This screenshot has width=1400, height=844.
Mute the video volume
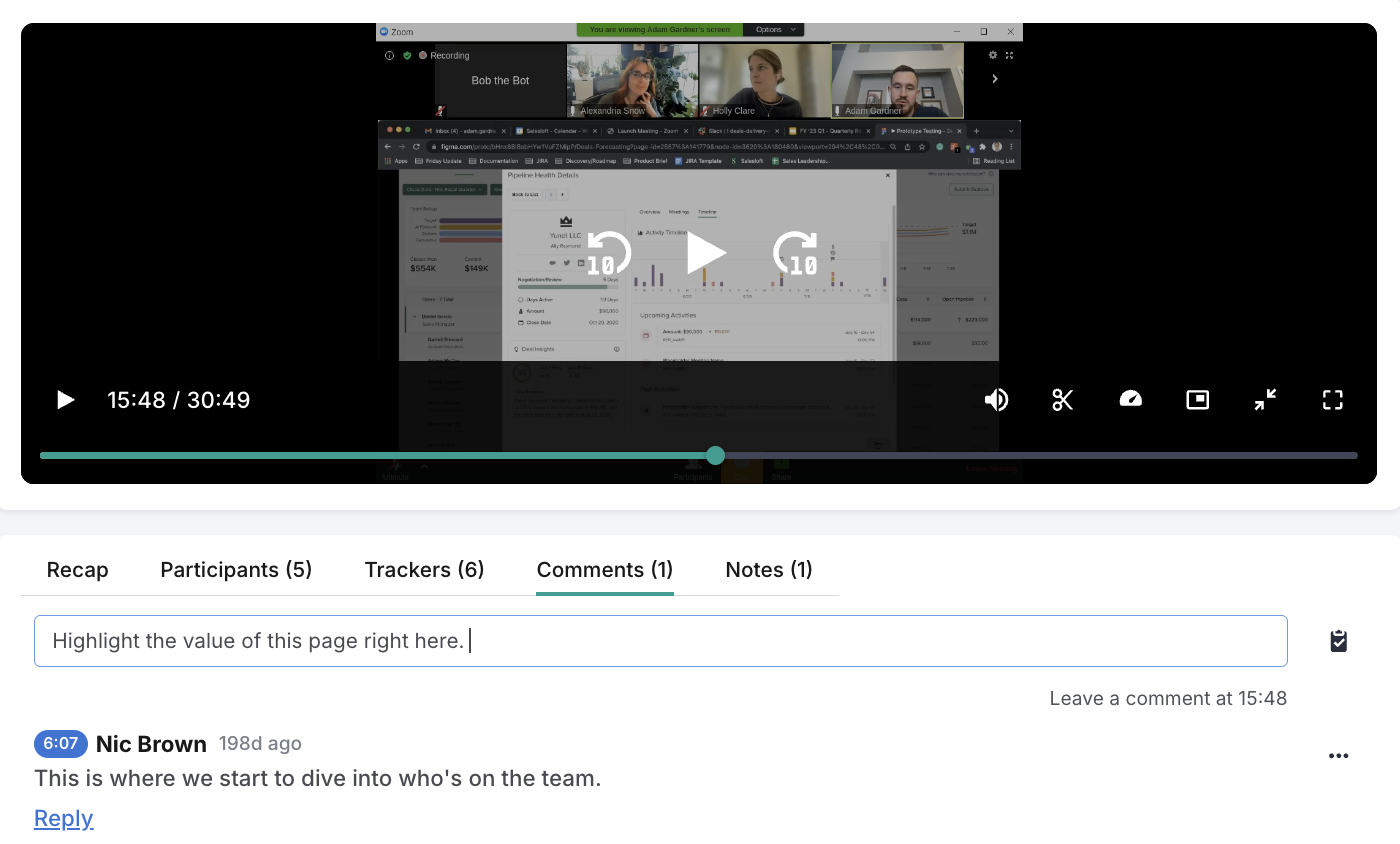[x=996, y=400]
